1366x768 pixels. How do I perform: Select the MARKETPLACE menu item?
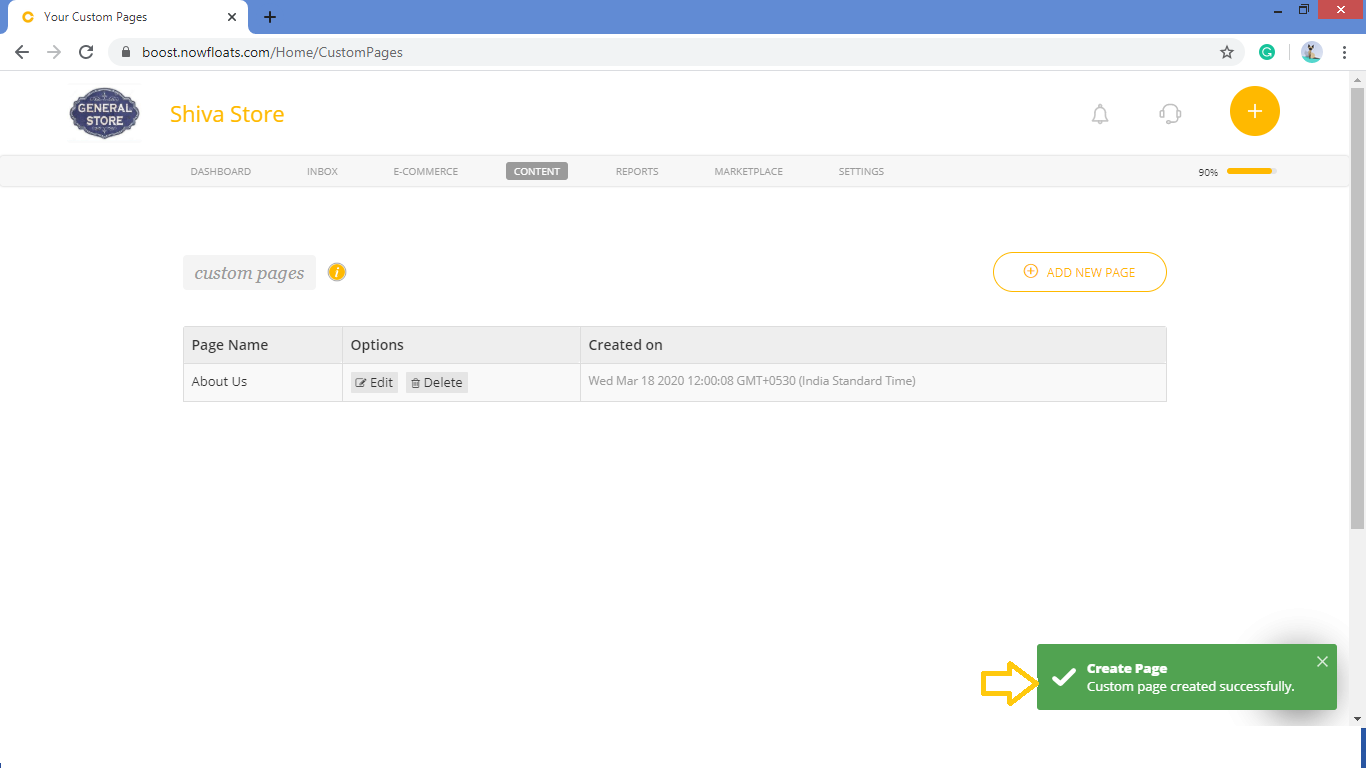click(x=748, y=171)
